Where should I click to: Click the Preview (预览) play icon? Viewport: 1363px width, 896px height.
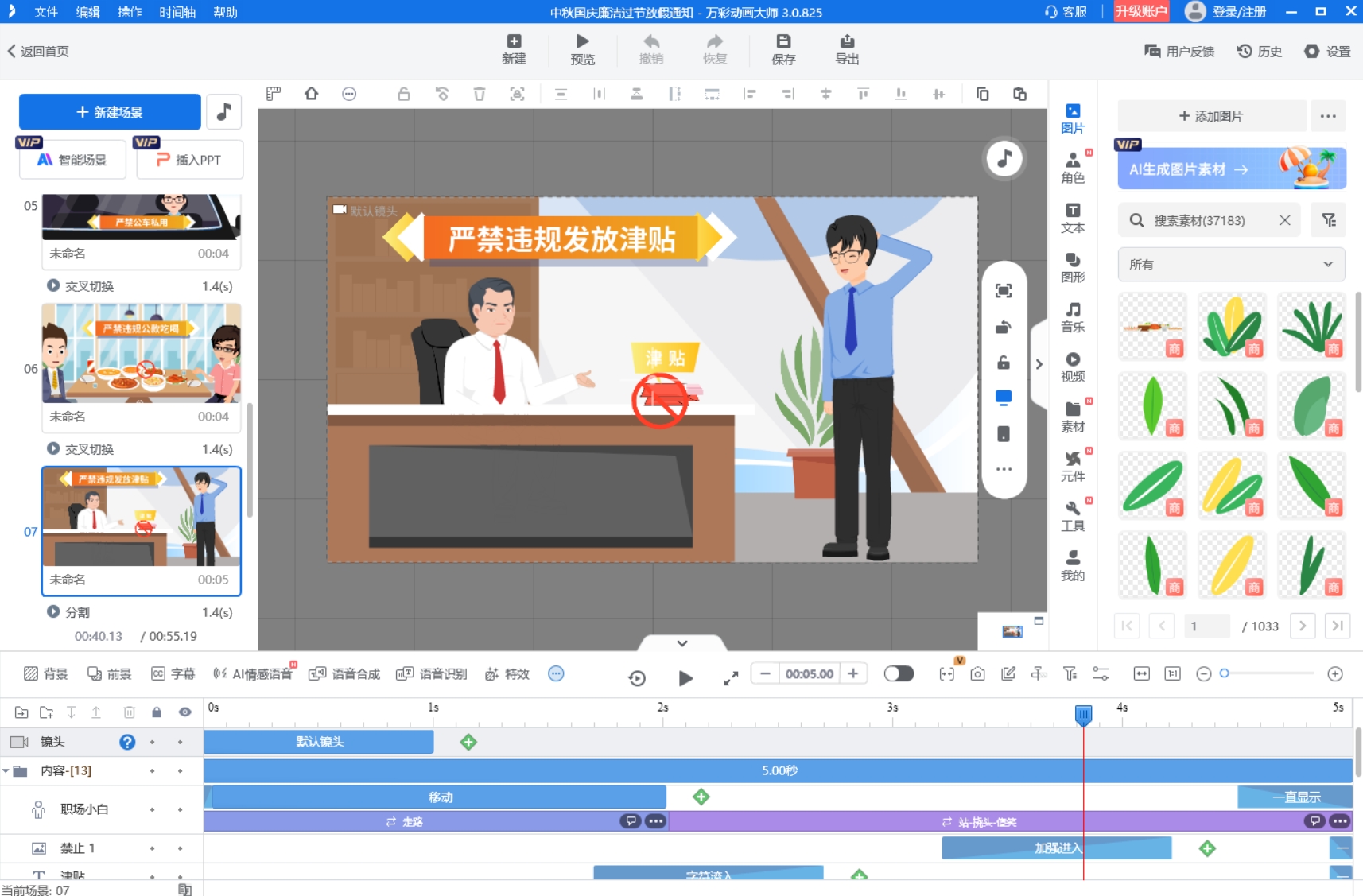click(x=582, y=42)
